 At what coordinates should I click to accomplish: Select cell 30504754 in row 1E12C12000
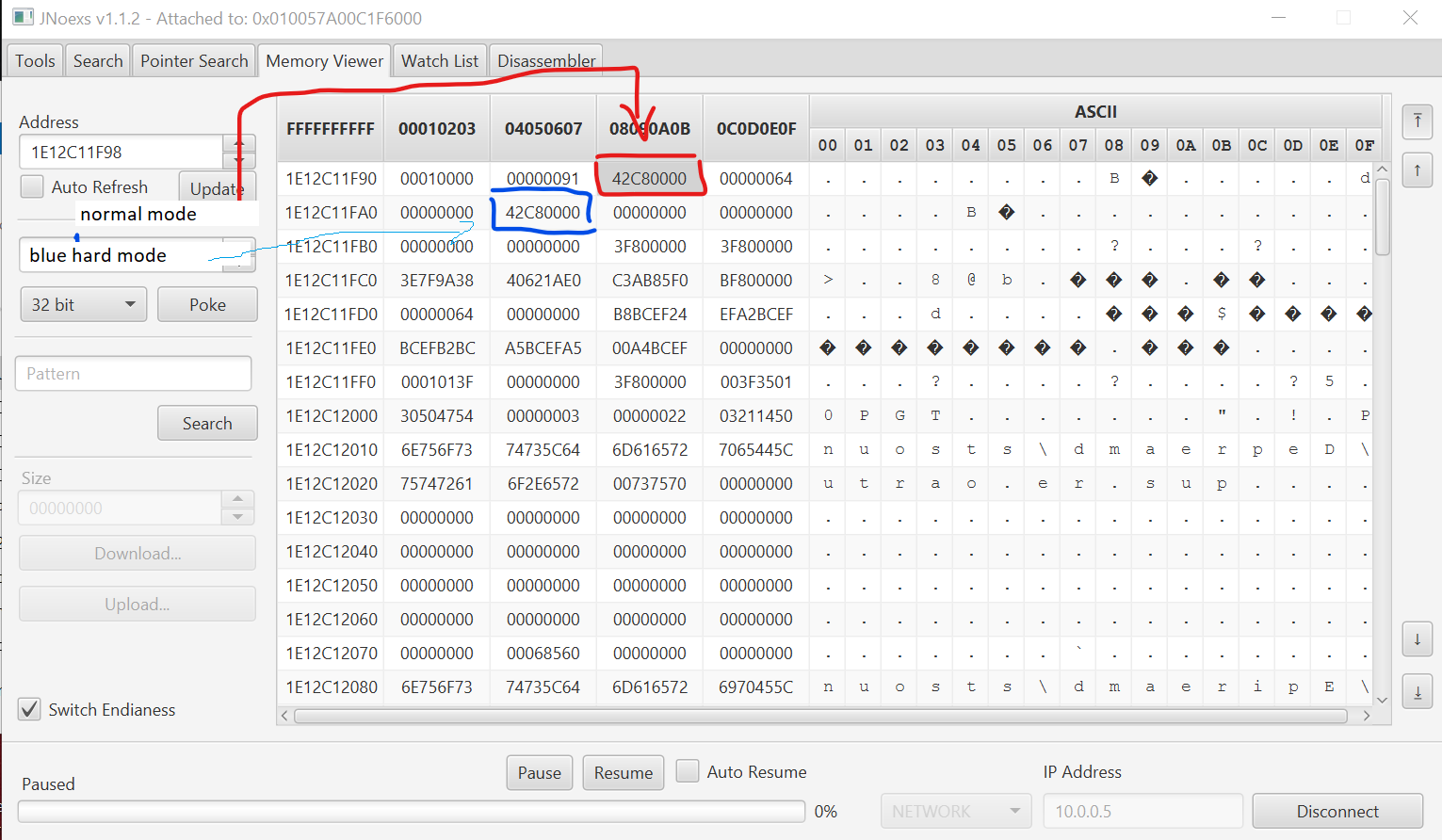tap(436, 415)
